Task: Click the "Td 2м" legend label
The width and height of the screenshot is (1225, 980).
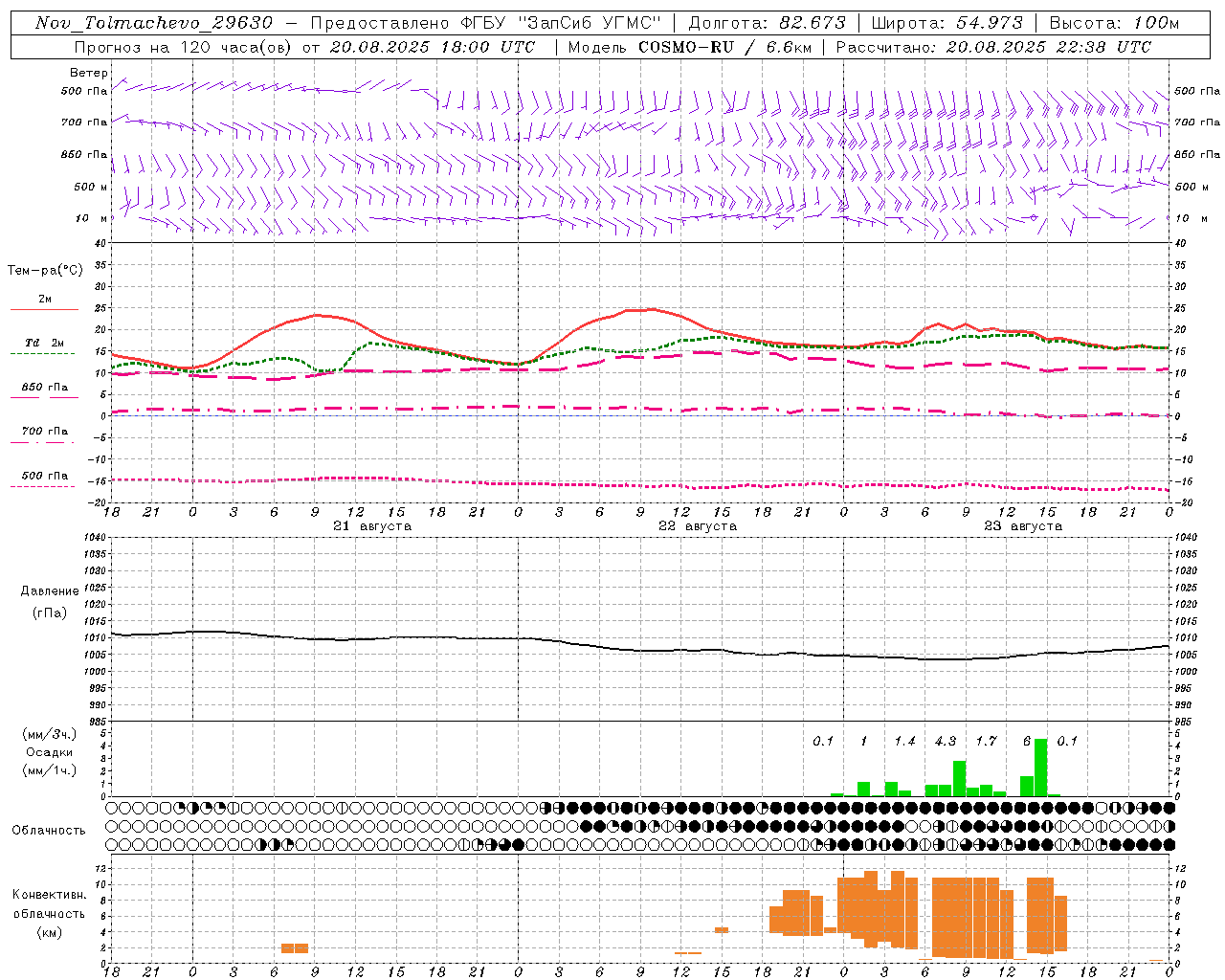Action: tap(44, 343)
